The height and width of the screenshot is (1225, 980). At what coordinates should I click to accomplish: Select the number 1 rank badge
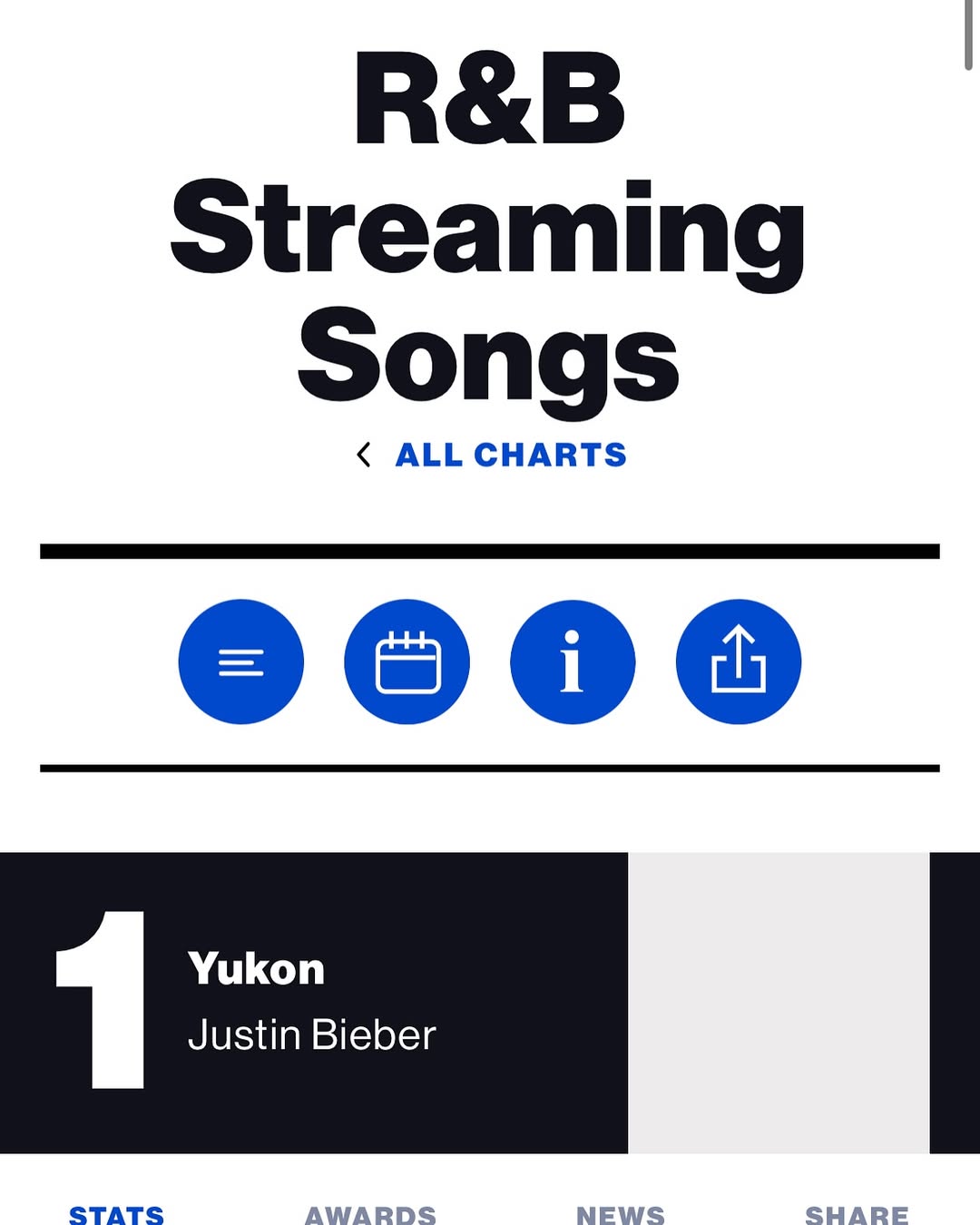tap(101, 1000)
